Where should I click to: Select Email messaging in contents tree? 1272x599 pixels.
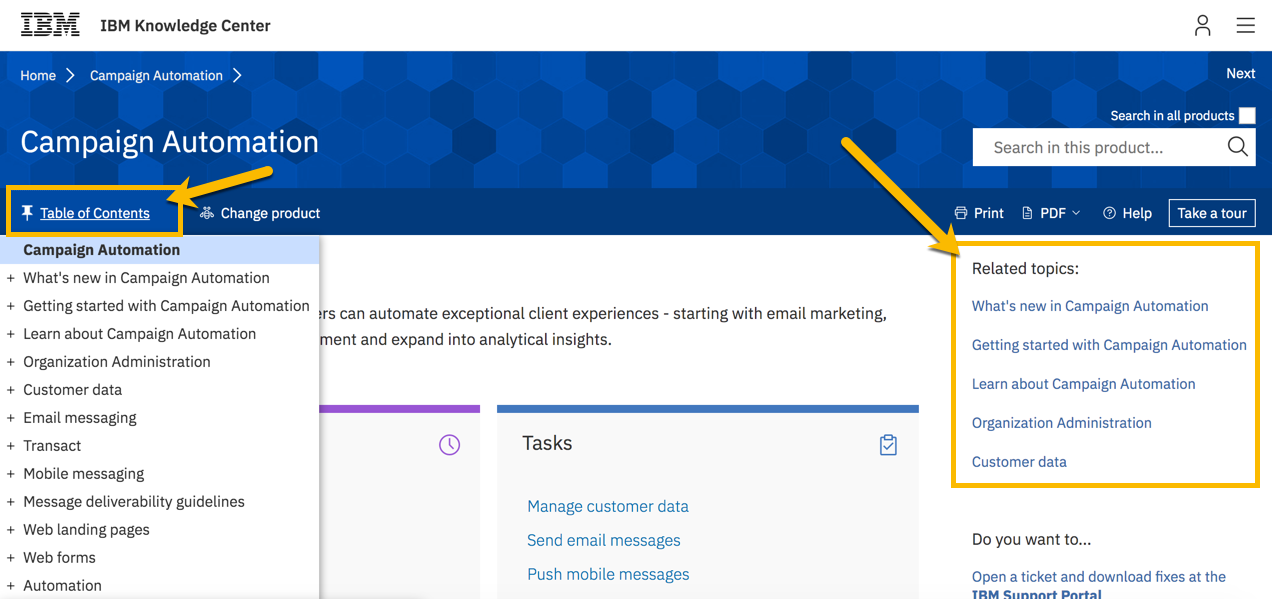click(80, 418)
